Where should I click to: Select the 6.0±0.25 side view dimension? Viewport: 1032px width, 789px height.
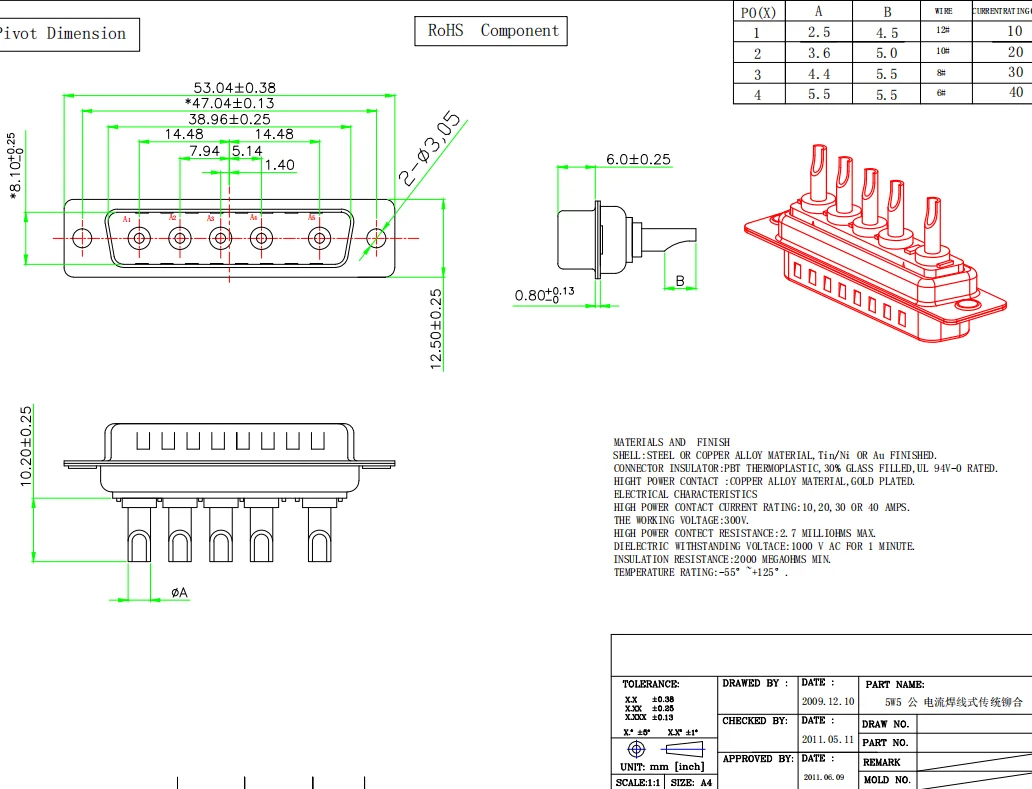coord(638,160)
